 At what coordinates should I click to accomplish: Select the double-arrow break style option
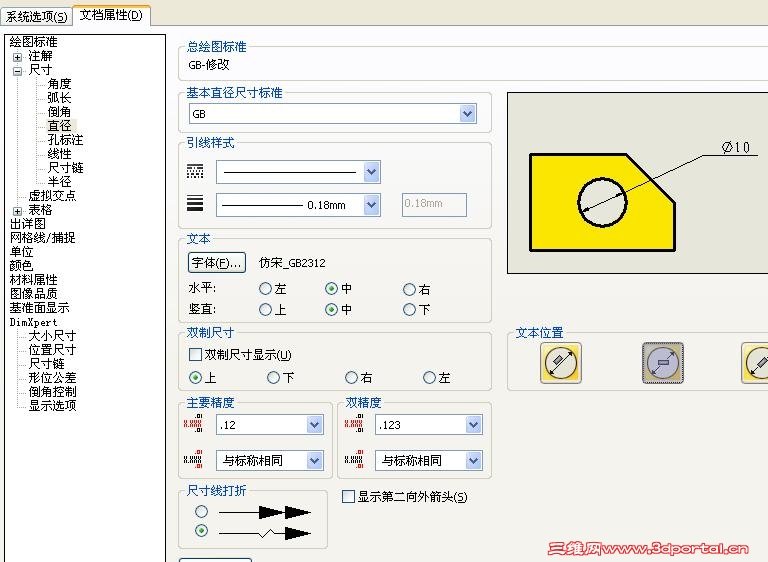click(x=201, y=512)
